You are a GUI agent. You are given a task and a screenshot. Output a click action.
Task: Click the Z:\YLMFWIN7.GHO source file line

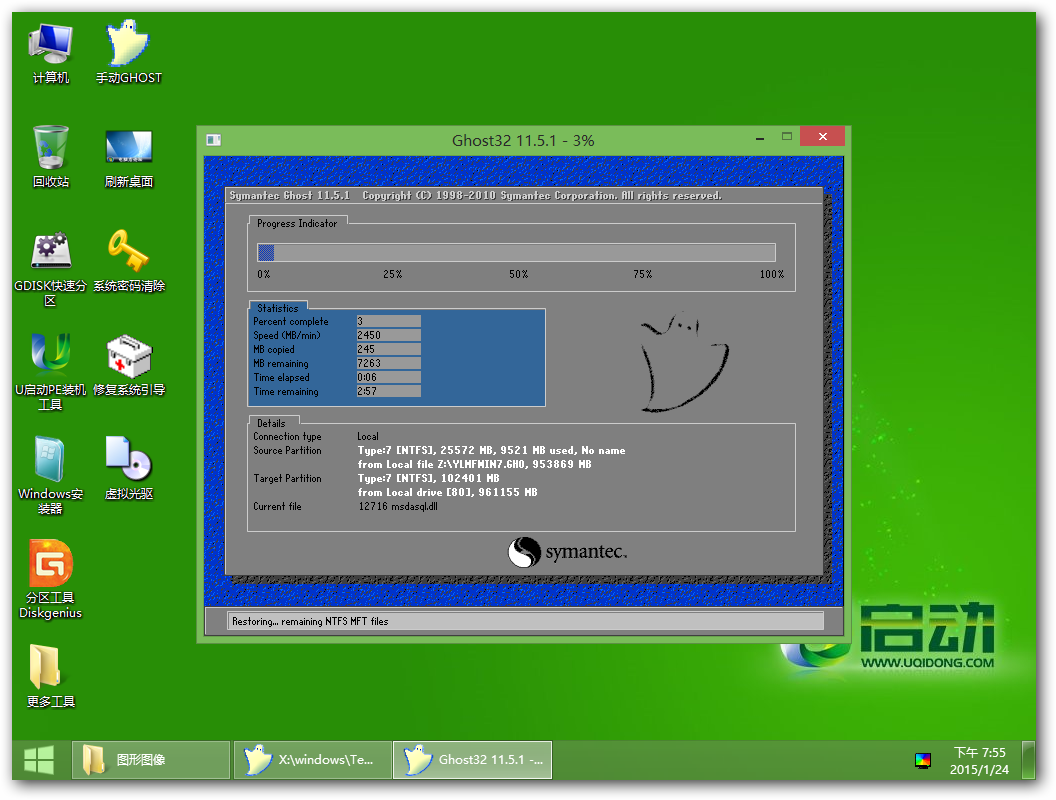coord(474,465)
